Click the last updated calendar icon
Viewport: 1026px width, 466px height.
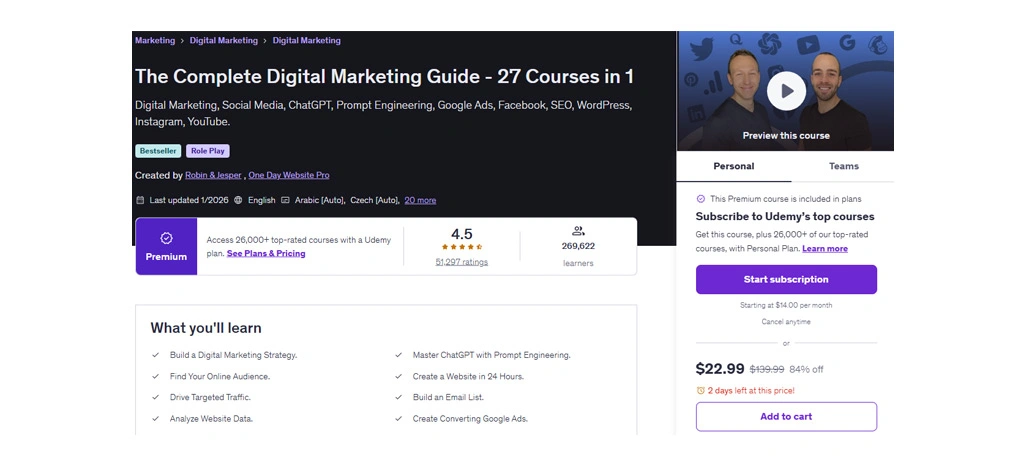(140, 200)
